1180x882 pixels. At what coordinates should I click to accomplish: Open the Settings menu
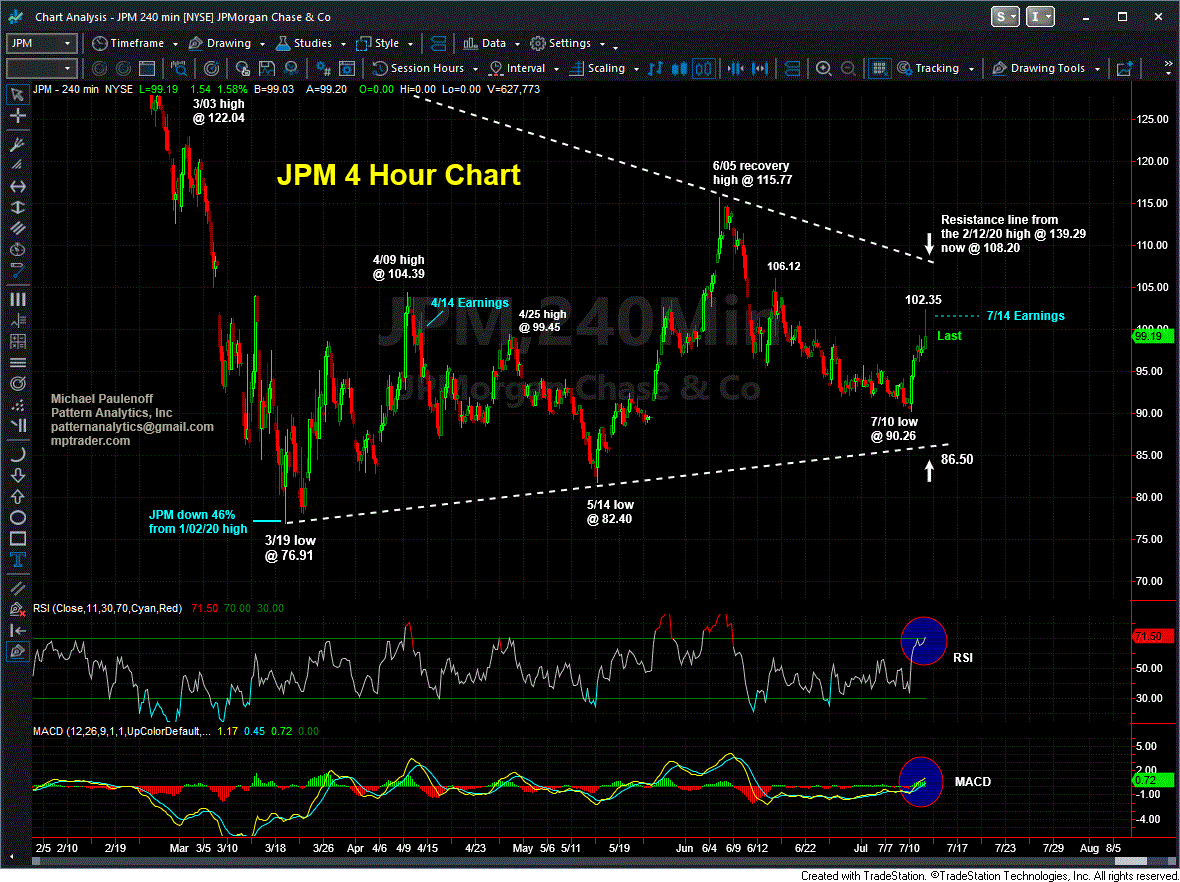pyautogui.click(x=568, y=44)
